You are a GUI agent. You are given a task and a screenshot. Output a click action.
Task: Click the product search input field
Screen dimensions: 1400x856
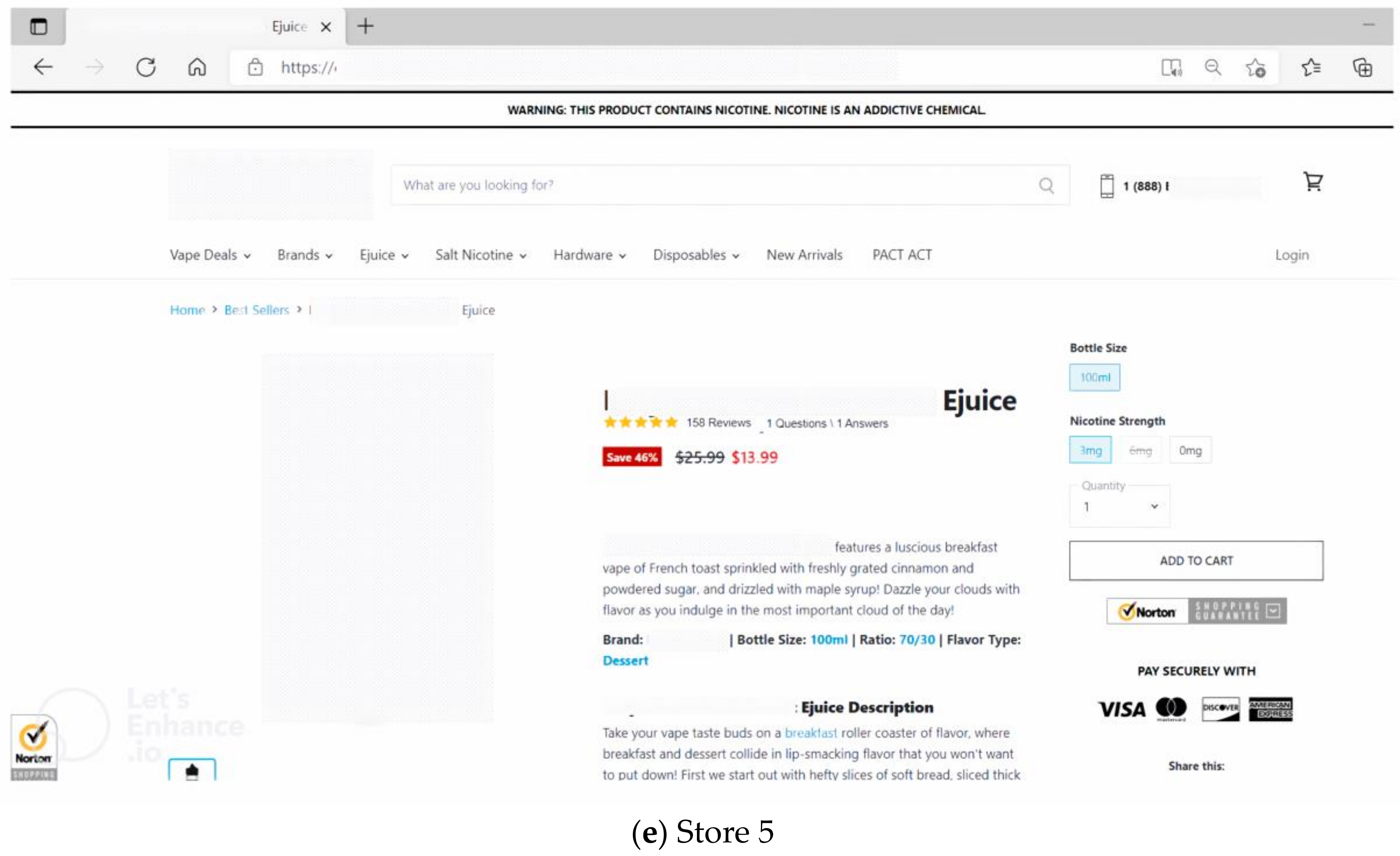pyautogui.click(x=710, y=185)
